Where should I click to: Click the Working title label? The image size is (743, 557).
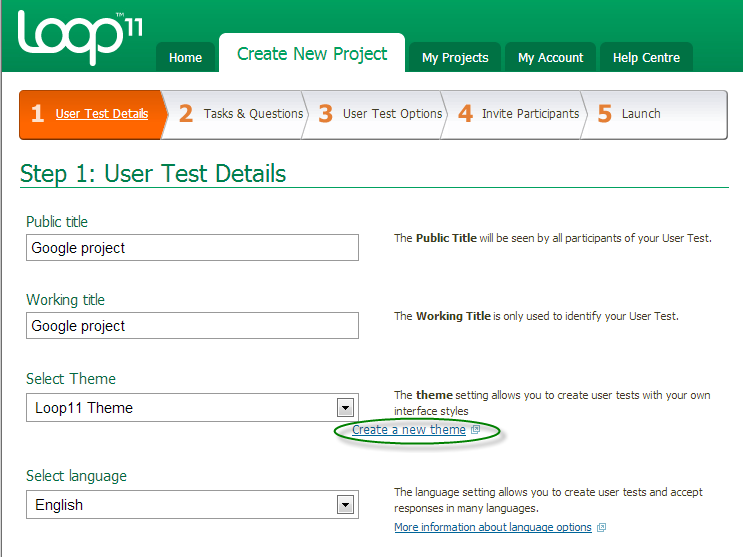[x=65, y=300]
